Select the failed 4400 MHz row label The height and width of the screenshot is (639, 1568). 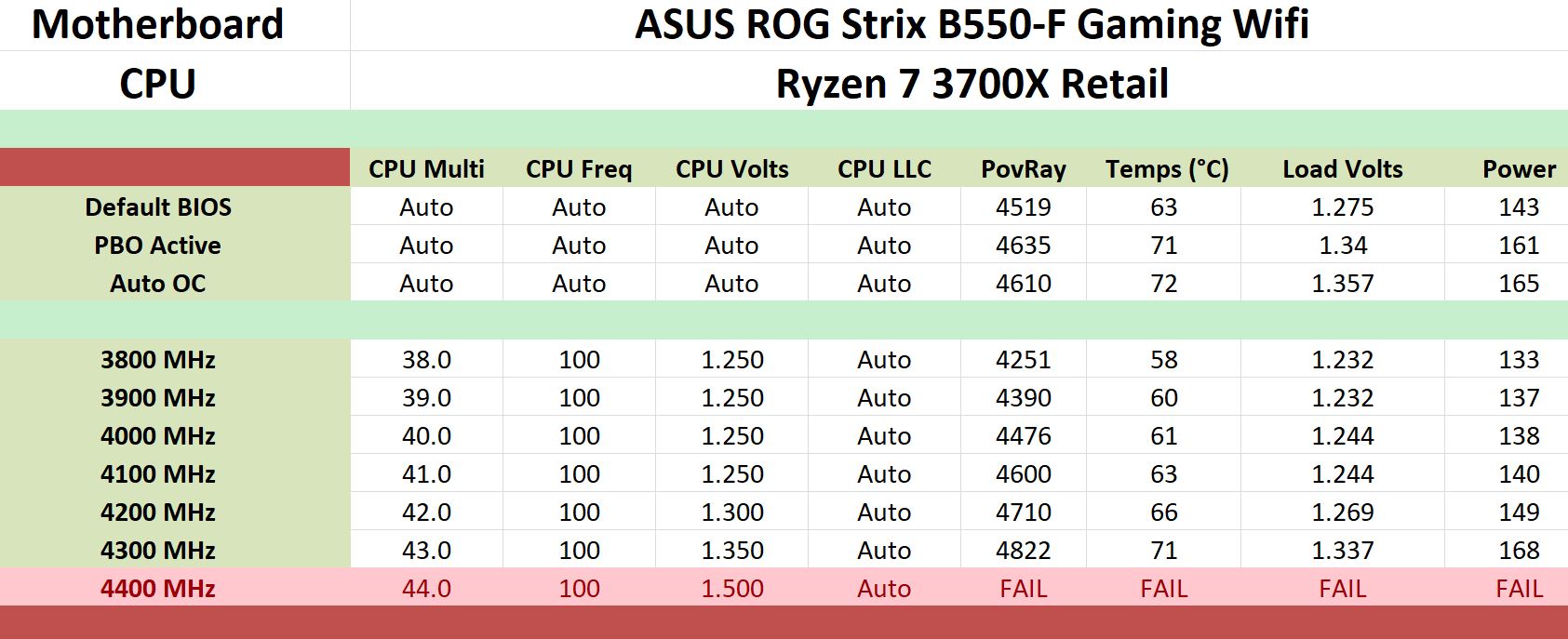point(158,589)
